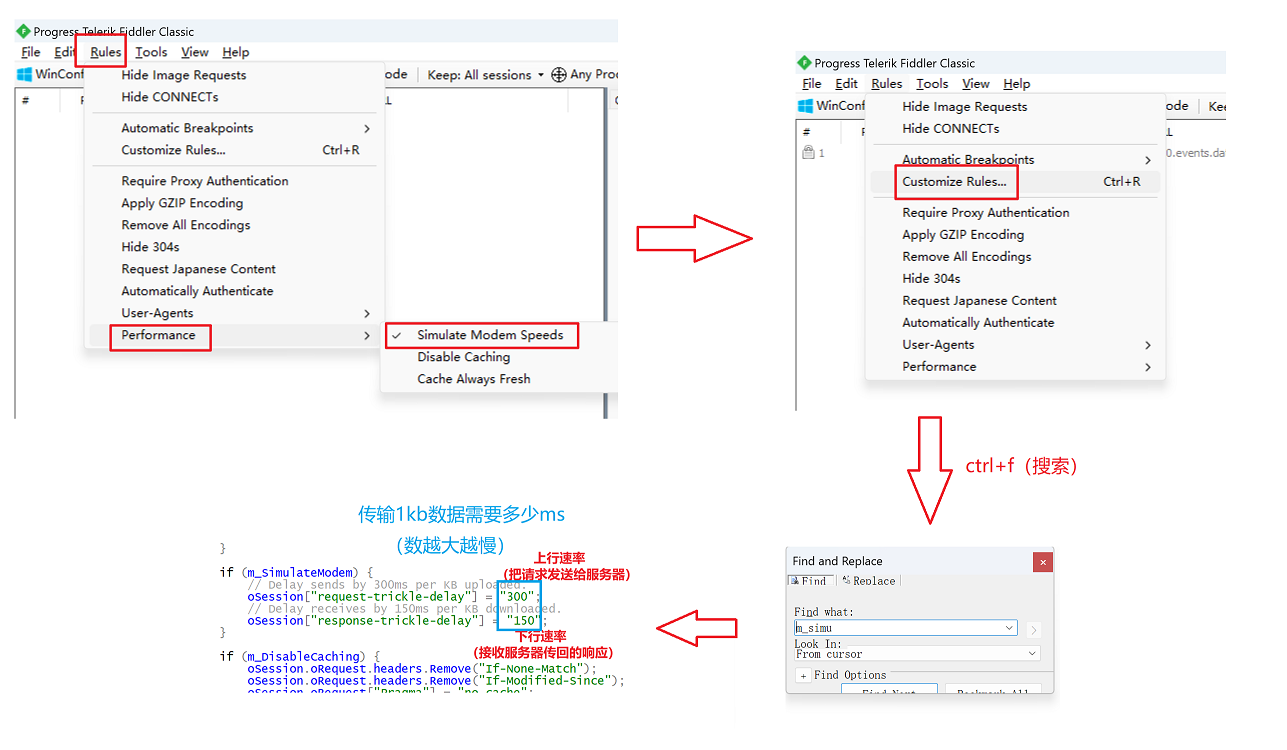This screenshot has width=1287, height=750.
Task: Click the Find tab icon in Find and Replace
Action: (796, 580)
